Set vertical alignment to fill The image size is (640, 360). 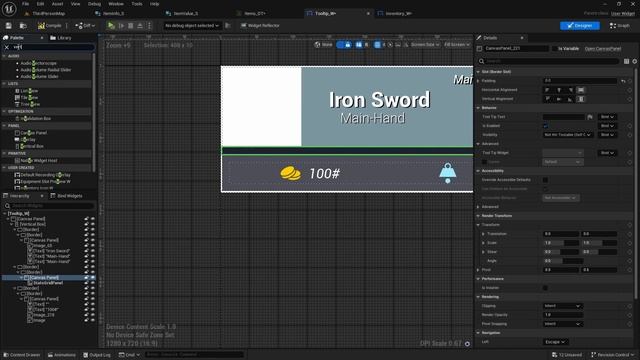click(x=581, y=99)
